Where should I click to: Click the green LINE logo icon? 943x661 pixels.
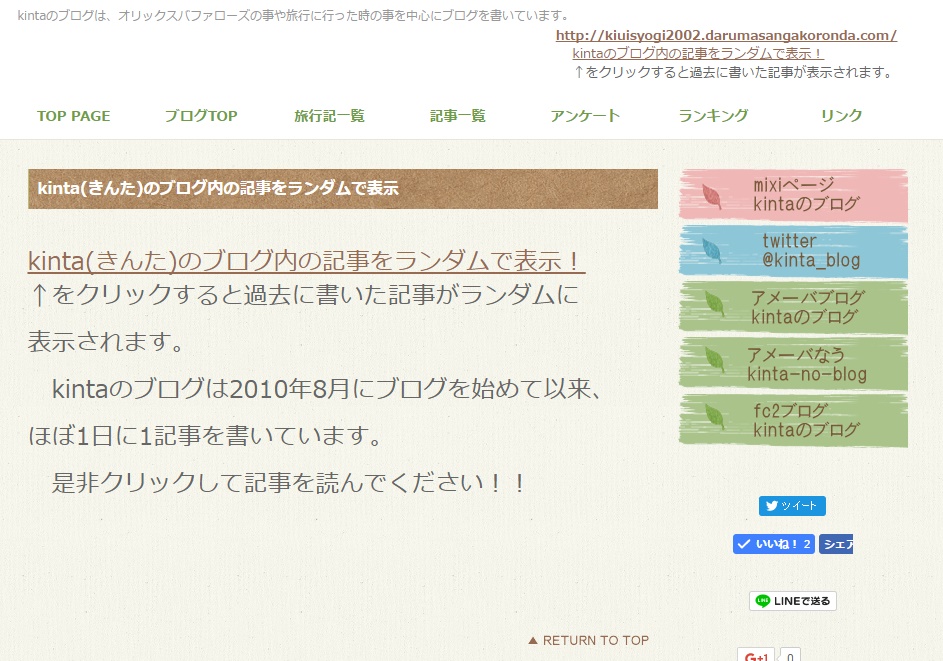pos(763,601)
